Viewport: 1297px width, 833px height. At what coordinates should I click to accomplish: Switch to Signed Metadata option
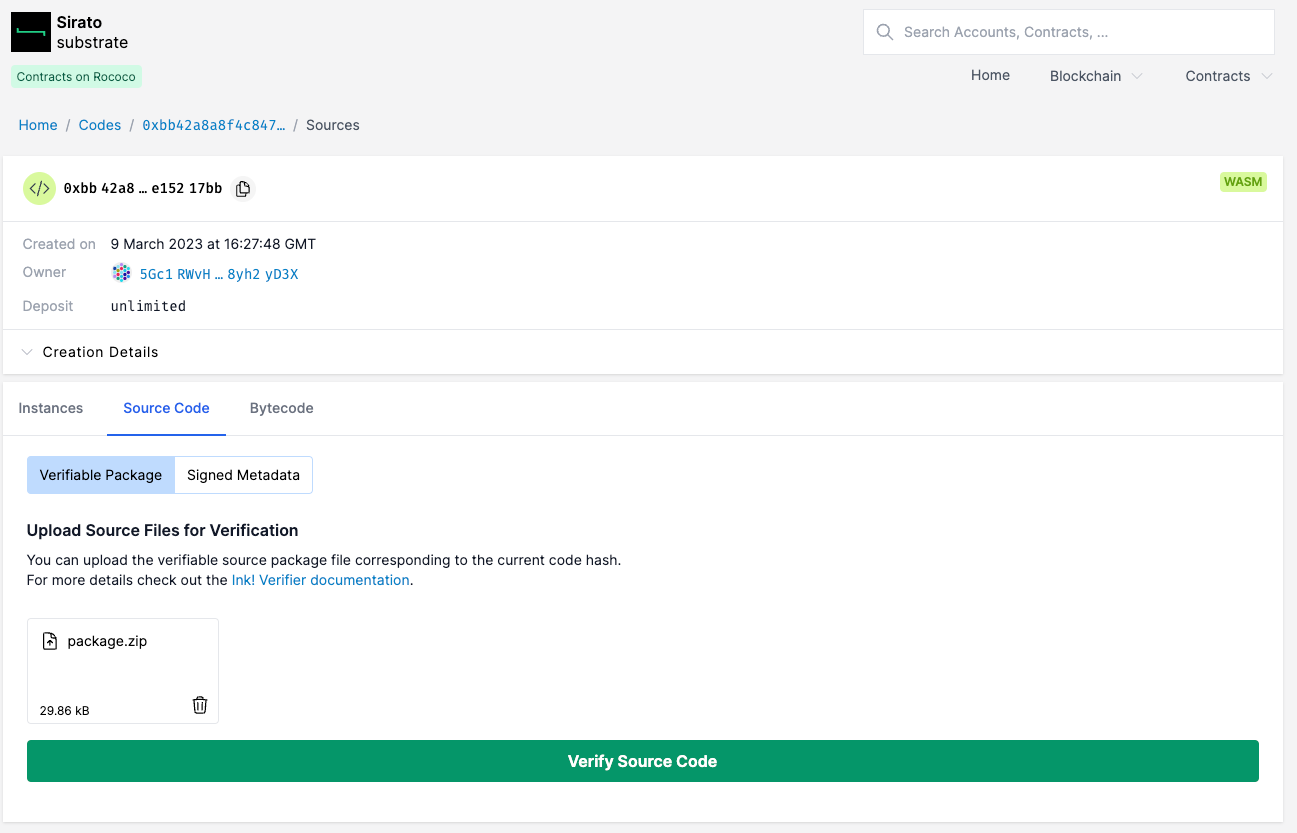(243, 475)
